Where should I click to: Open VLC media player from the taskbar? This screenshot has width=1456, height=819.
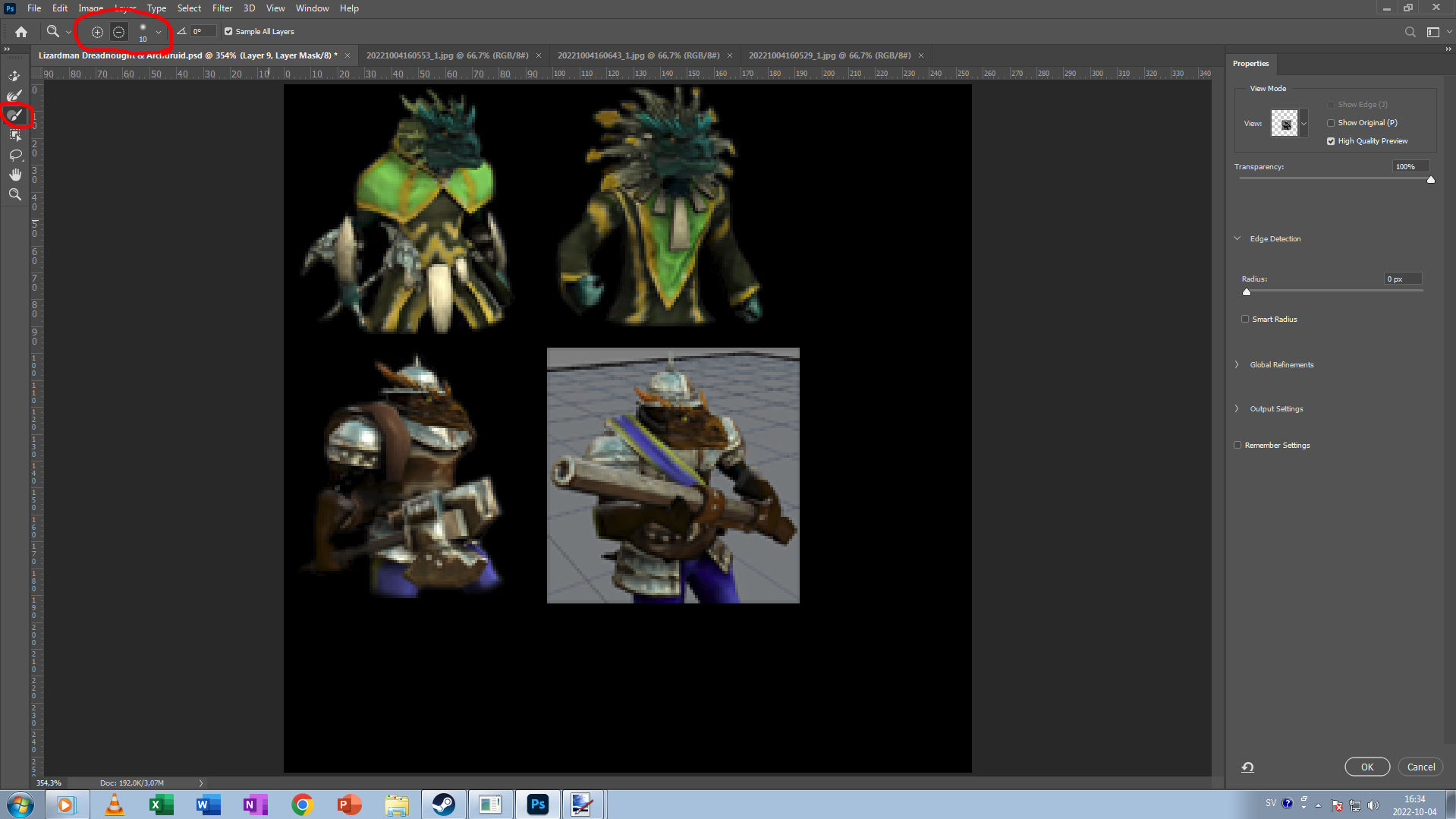click(x=115, y=805)
